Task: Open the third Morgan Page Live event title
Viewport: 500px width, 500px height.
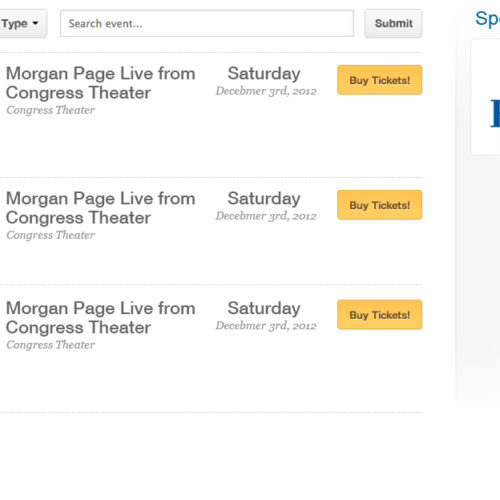Action: click(x=101, y=318)
